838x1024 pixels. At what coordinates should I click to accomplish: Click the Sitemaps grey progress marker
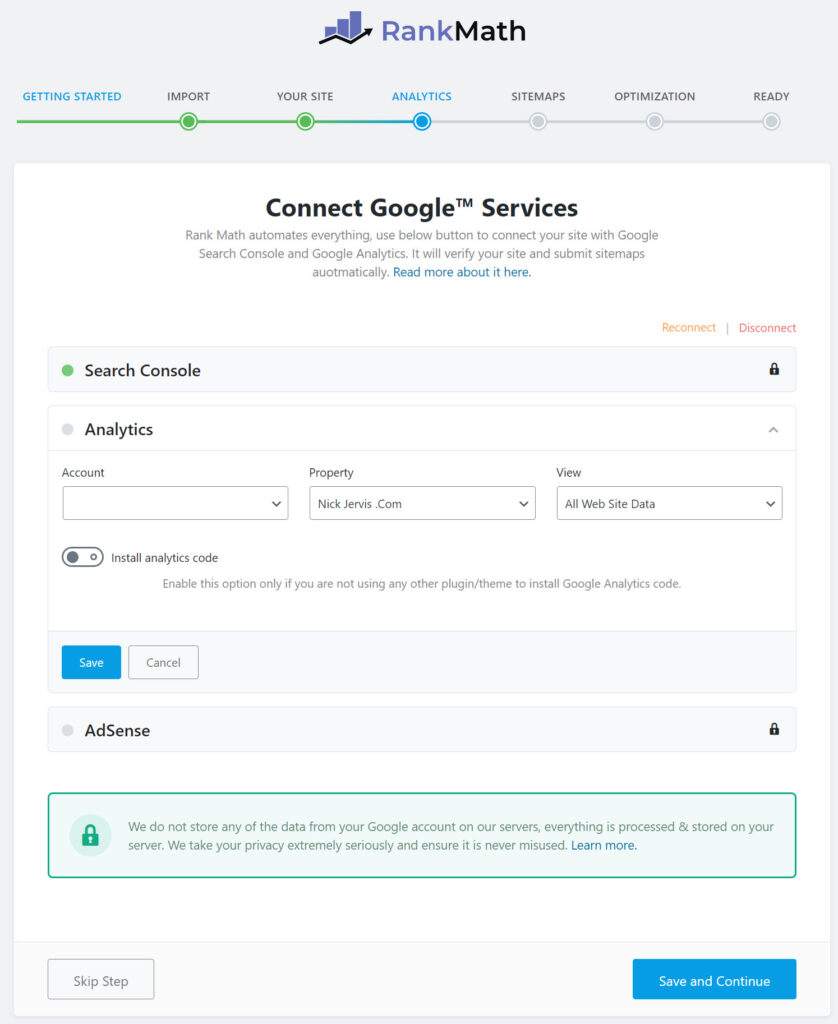pyautogui.click(x=538, y=121)
